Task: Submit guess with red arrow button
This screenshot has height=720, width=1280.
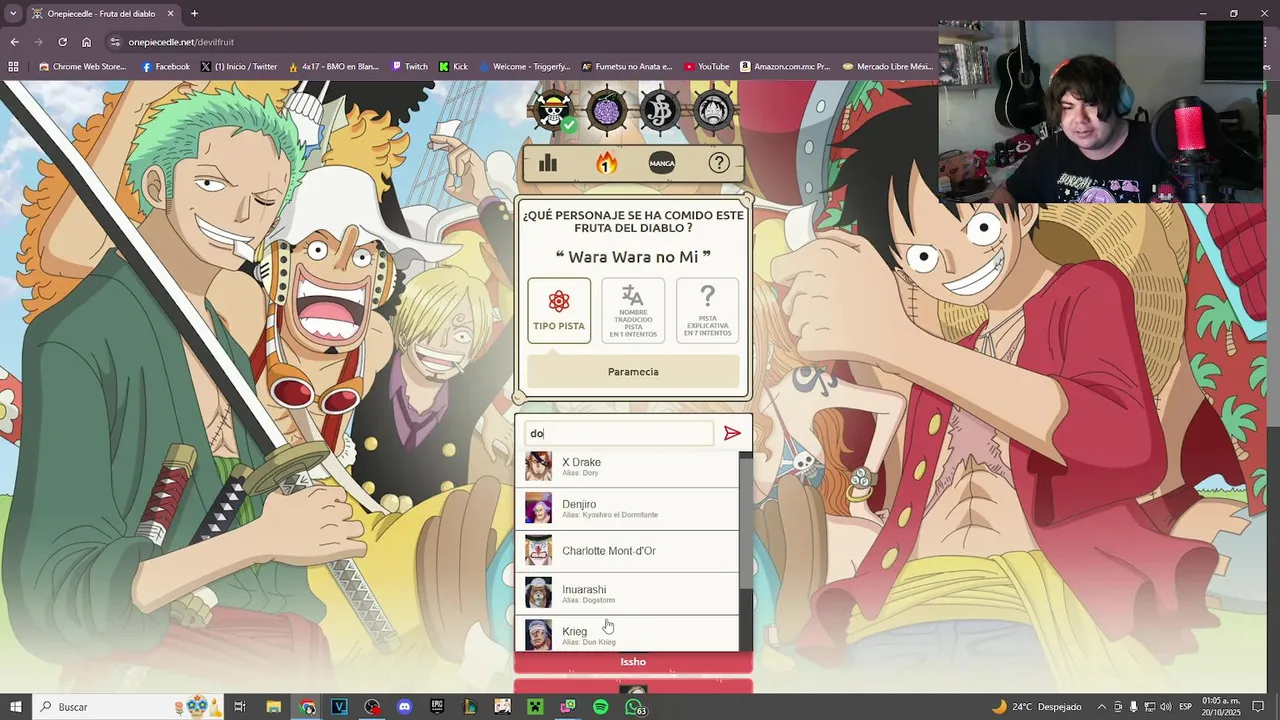Action: coord(732,433)
